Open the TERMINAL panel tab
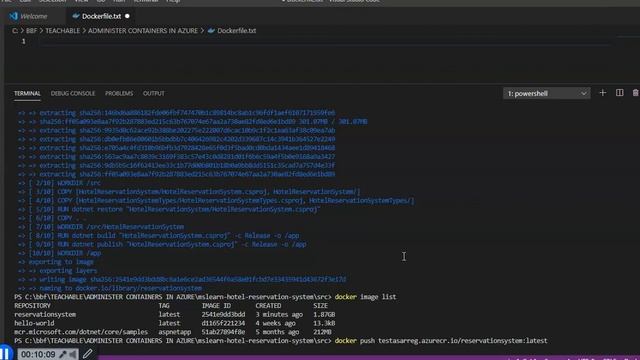The width and height of the screenshot is (640, 360). pyautogui.click(x=27, y=93)
